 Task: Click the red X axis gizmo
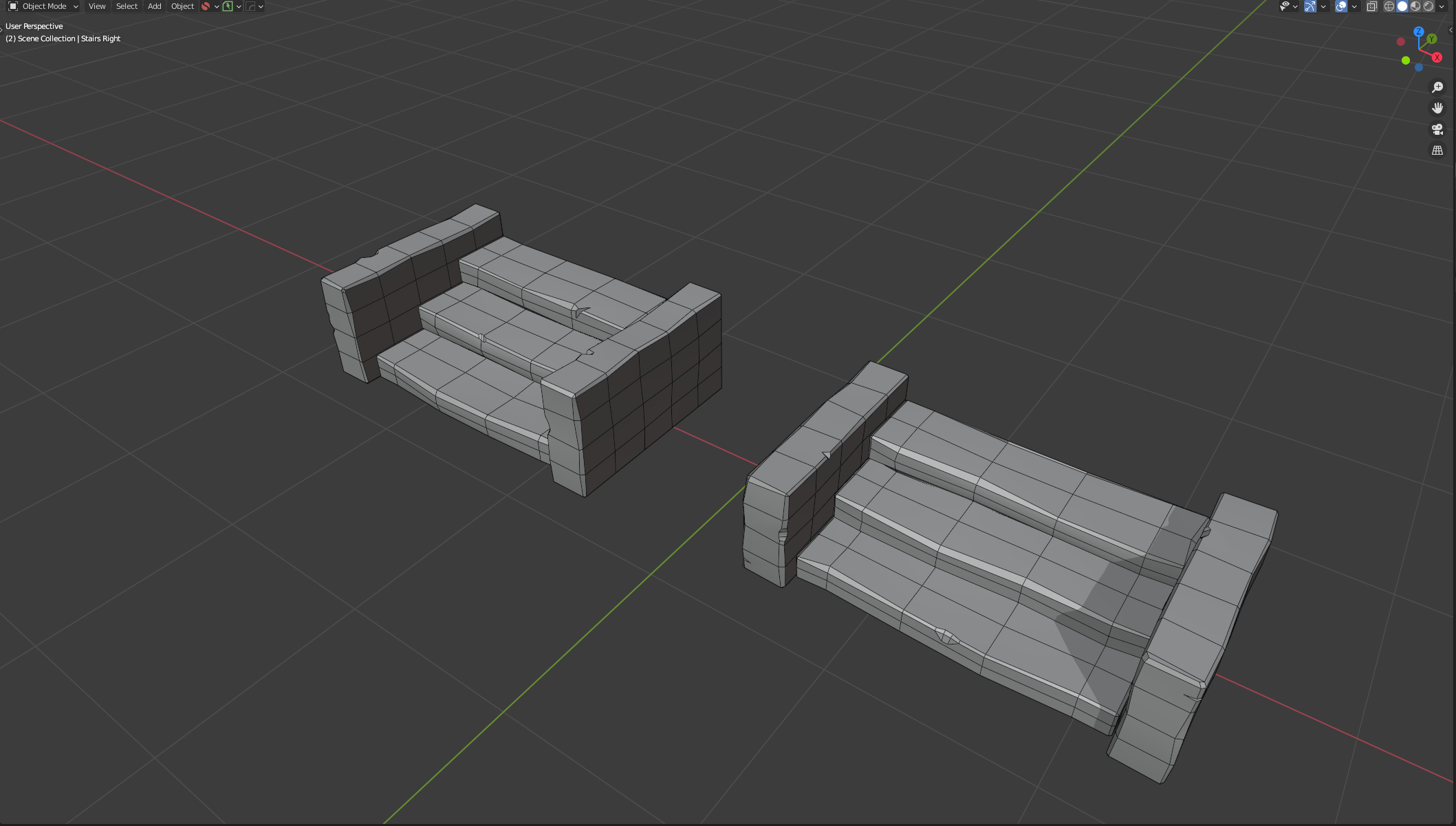(1437, 58)
